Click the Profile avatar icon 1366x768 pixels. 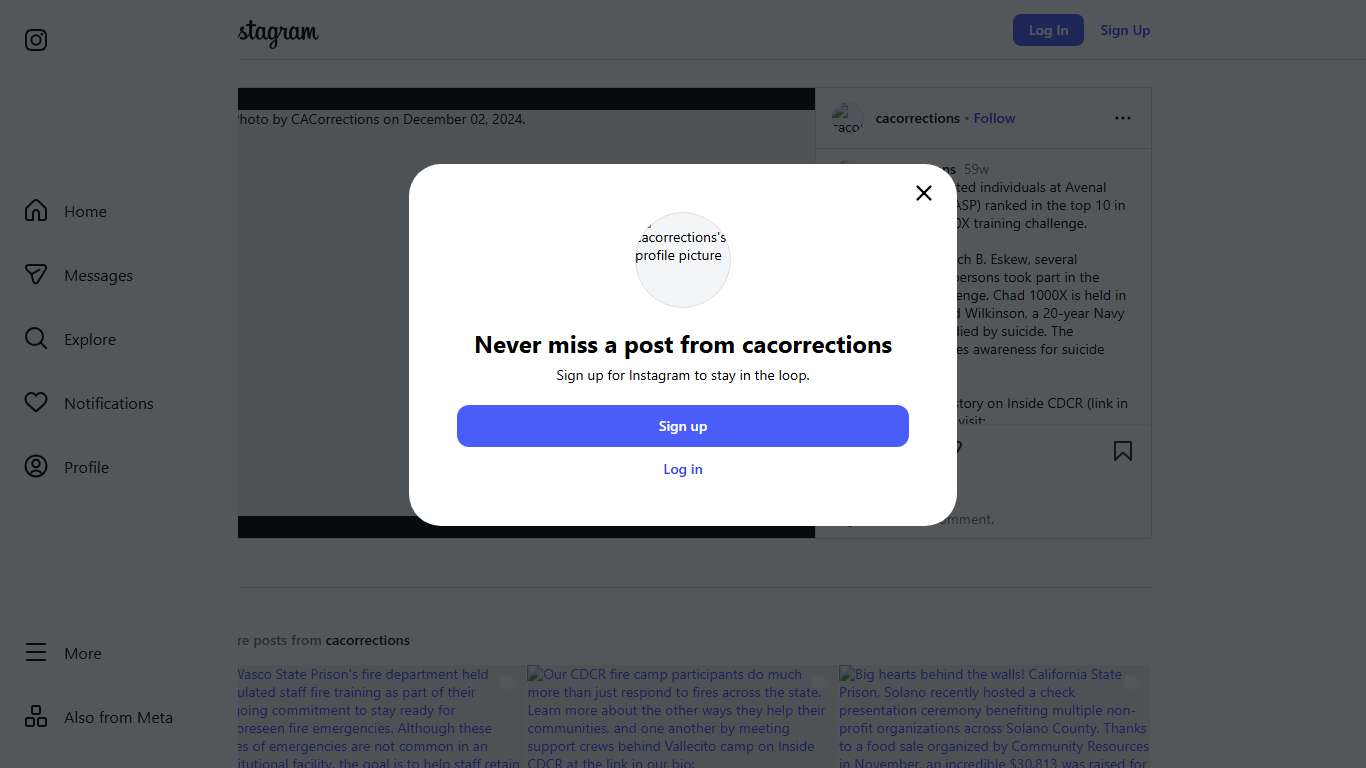tap(36, 467)
